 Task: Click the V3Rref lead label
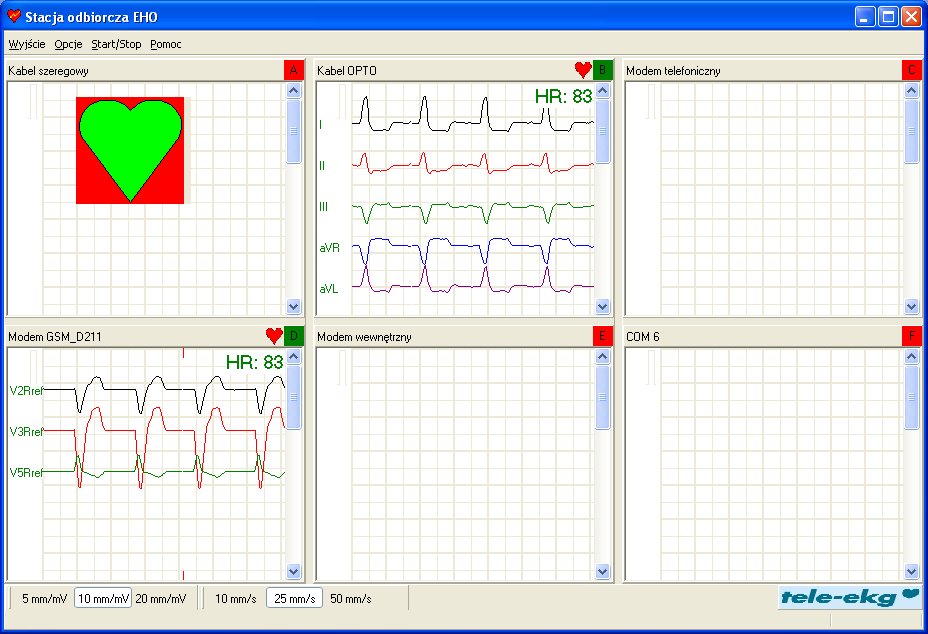click(x=26, y=432)
